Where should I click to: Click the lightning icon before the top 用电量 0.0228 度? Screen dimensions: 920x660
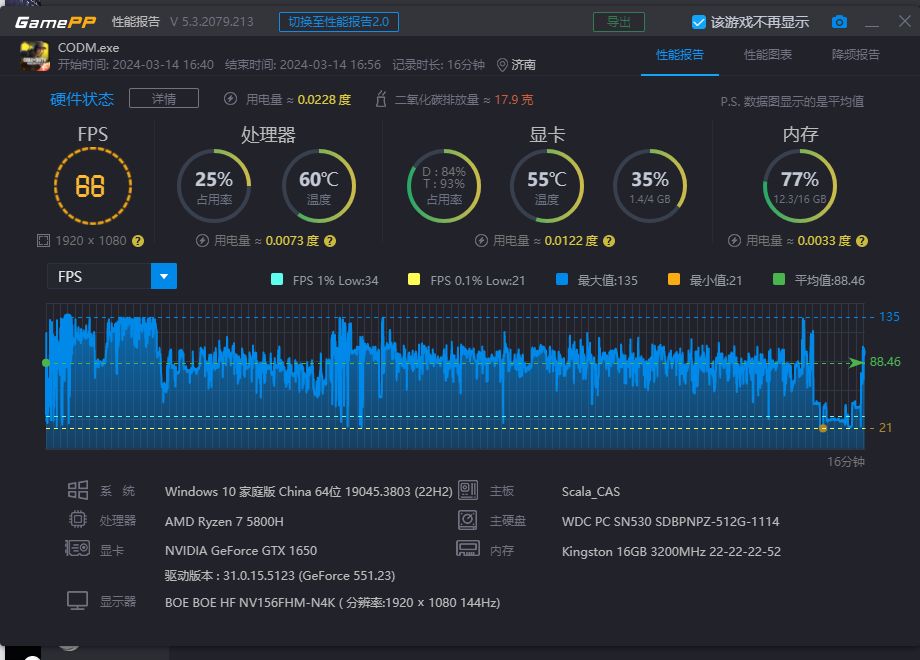[230, 99]
